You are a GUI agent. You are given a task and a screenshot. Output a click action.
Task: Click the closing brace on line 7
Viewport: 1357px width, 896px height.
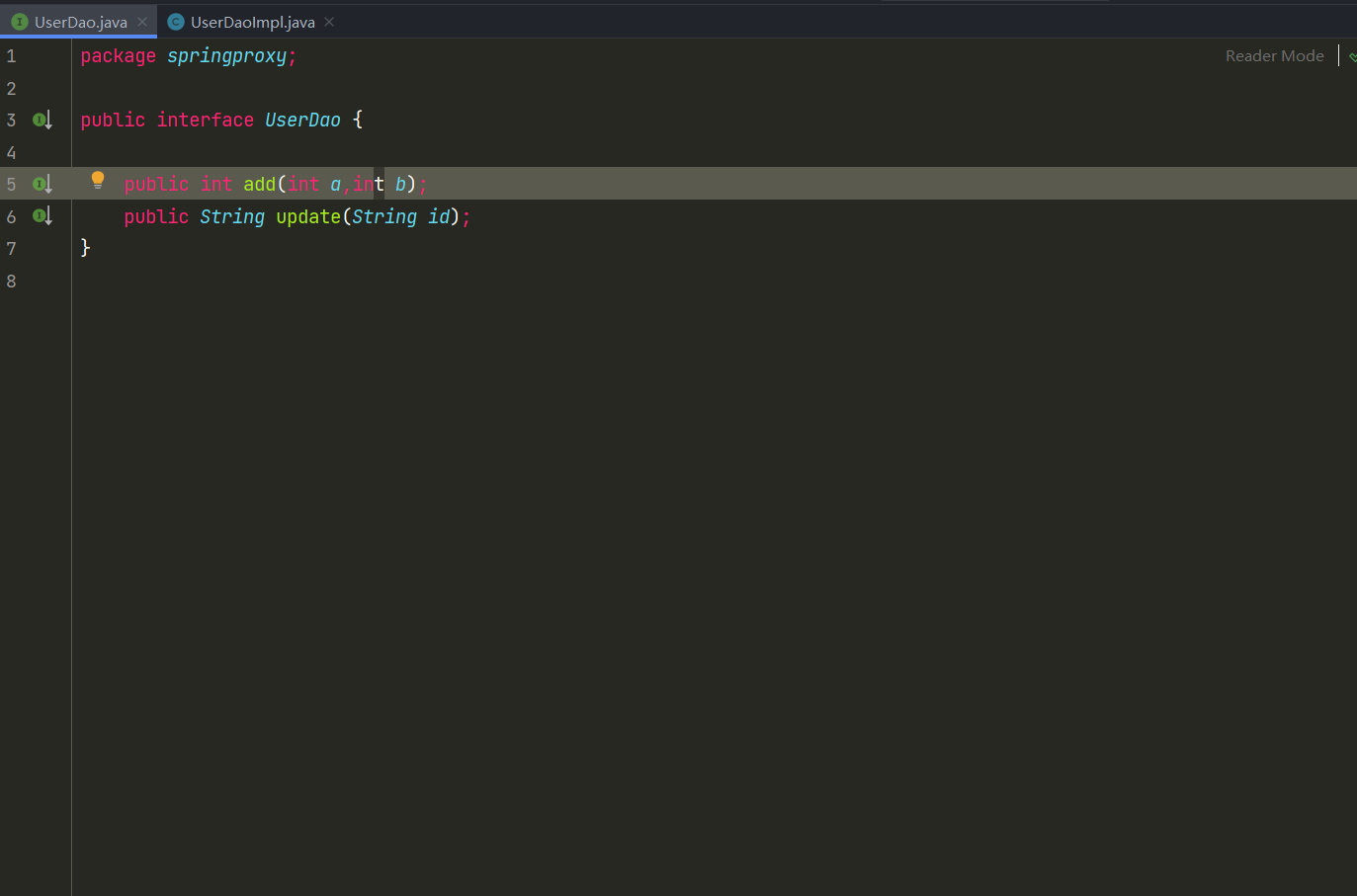tap(85, 247)
